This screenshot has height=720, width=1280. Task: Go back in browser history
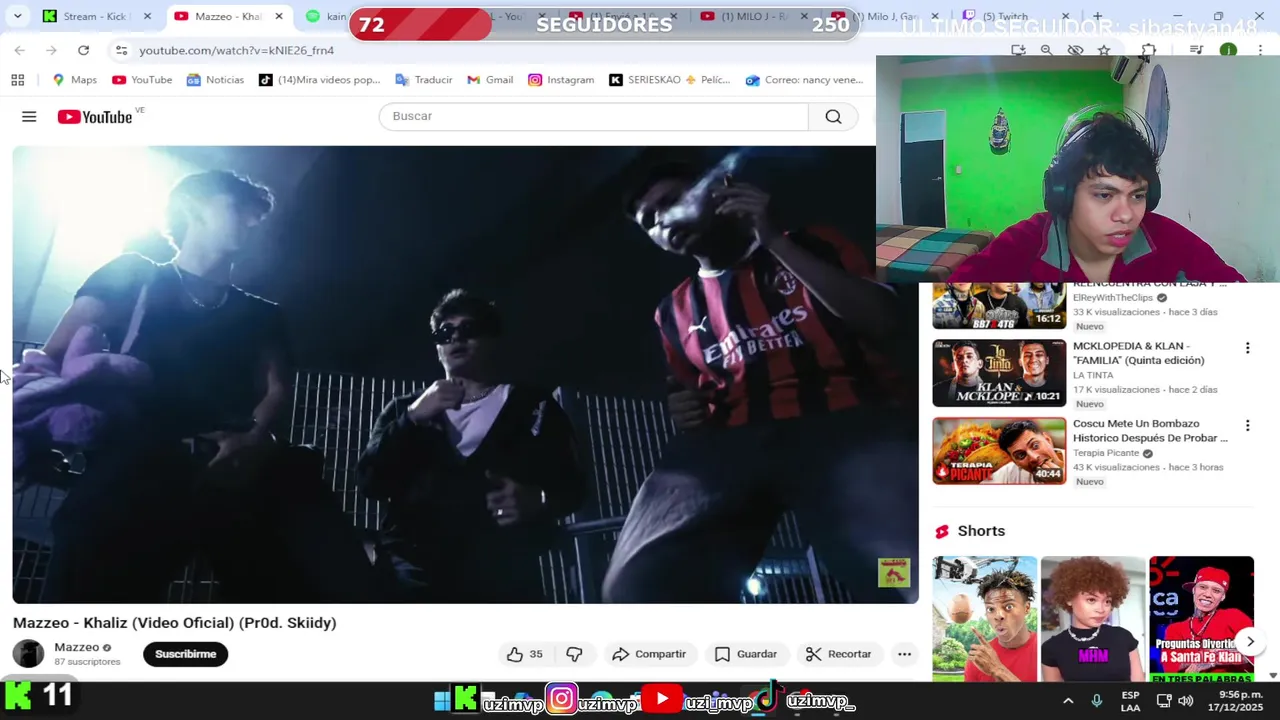pos(20,50)
